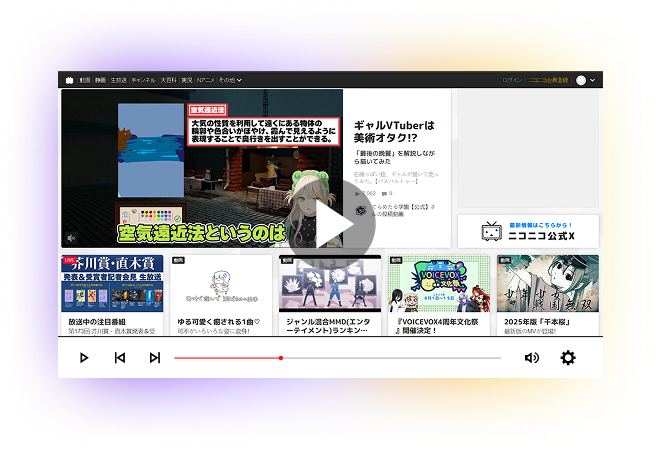Click the featured video uploader avatar icon
The height and width of the screenshot is (450, 661).
coord(360,210)
